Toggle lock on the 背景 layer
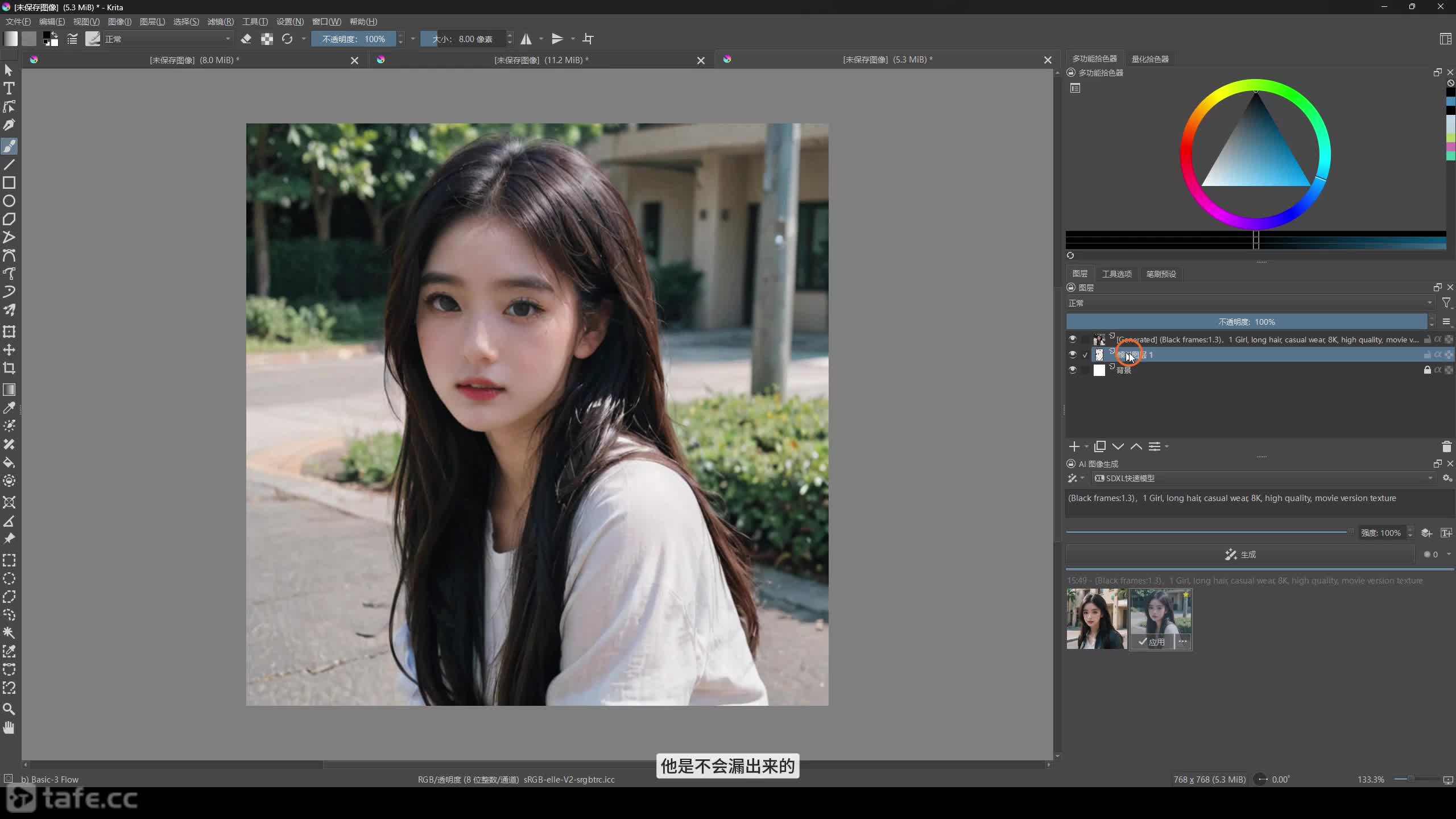The image size is (1456, 819). coord(1427,370)
